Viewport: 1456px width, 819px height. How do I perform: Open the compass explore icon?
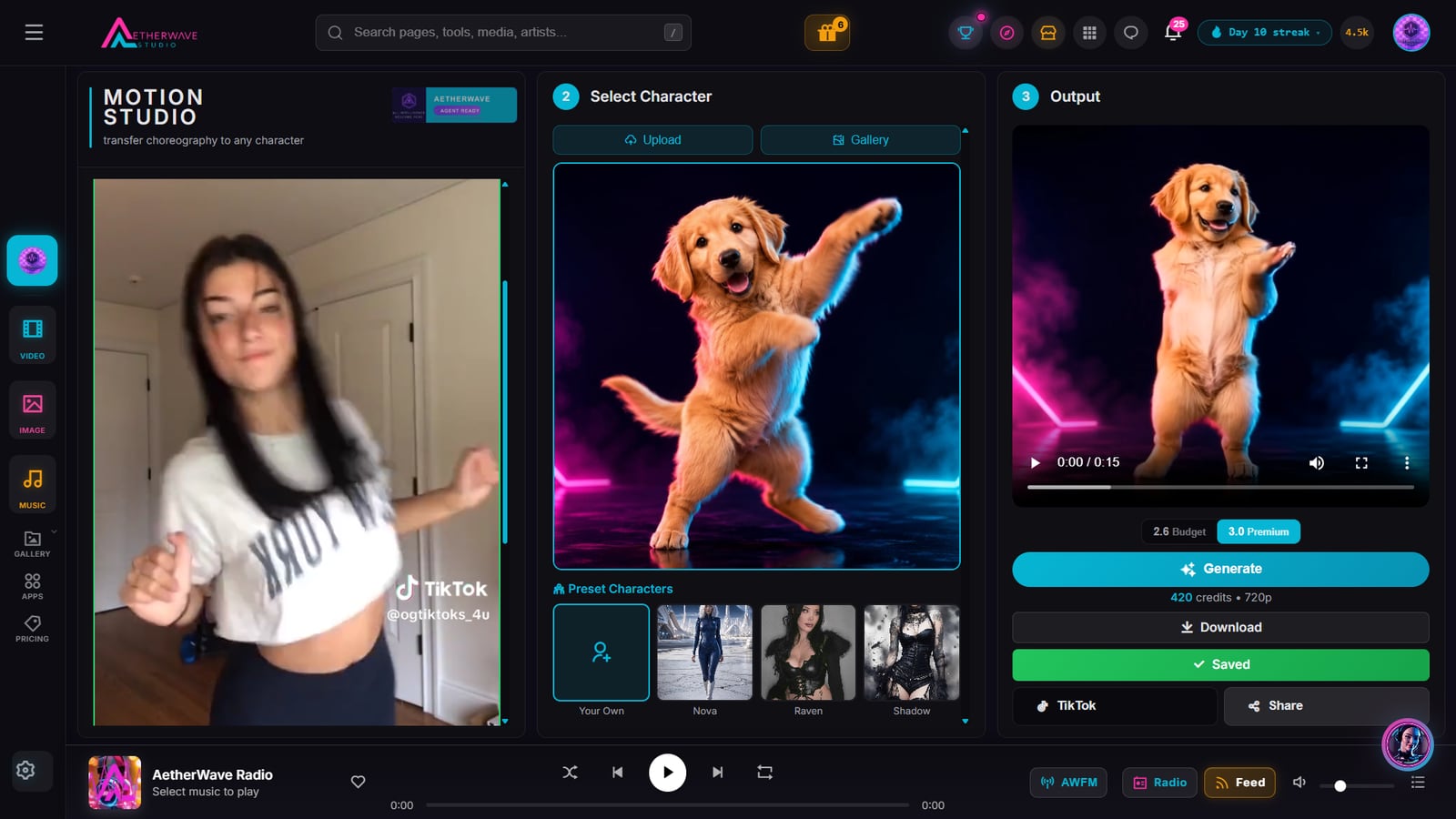1006,33
